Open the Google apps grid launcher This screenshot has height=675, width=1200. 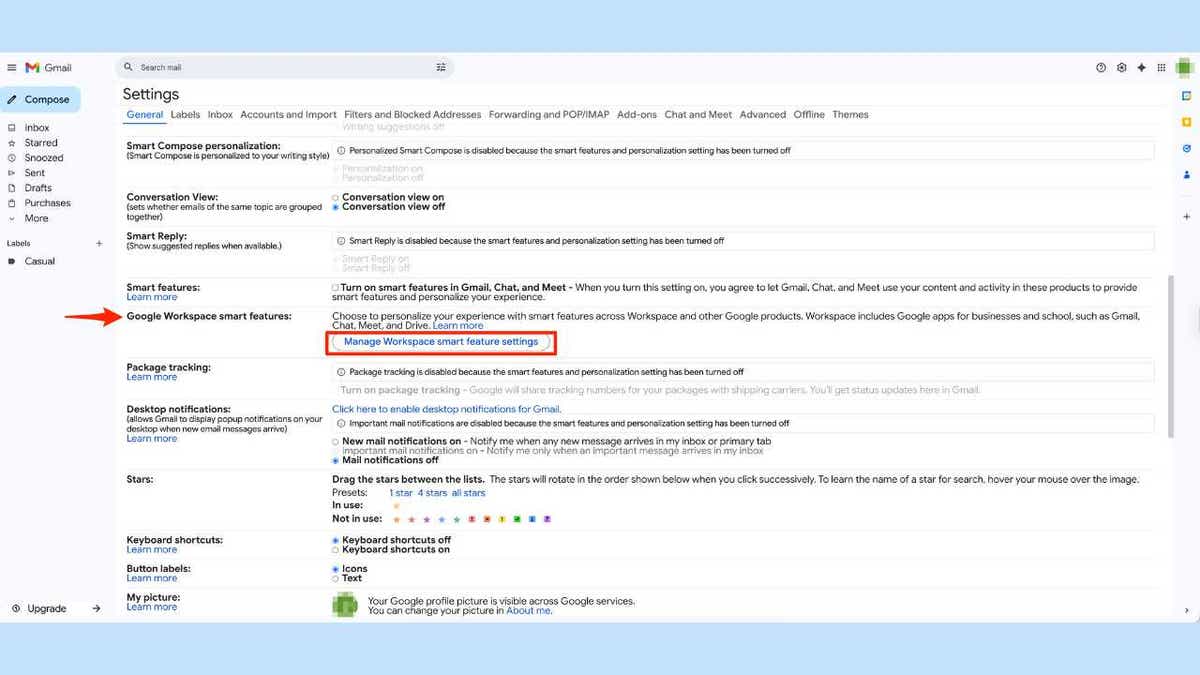click(1161, 67)
